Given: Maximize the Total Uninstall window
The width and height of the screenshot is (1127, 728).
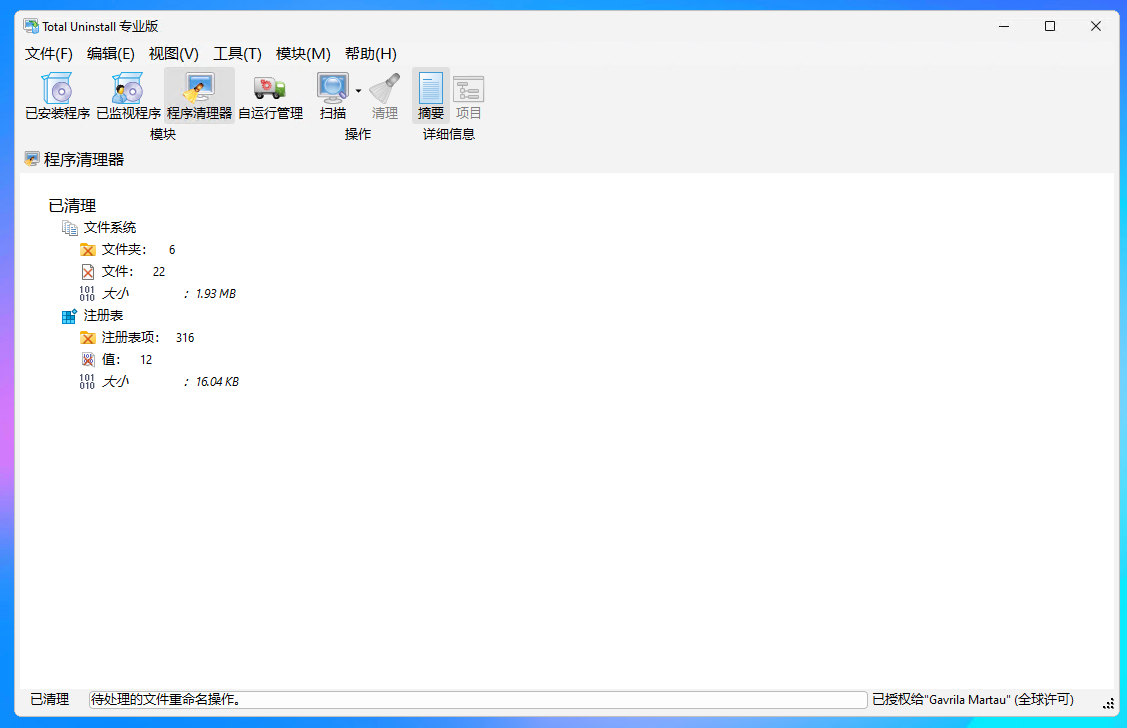Looking at the screenshot, I should (x=1050, y=27).
